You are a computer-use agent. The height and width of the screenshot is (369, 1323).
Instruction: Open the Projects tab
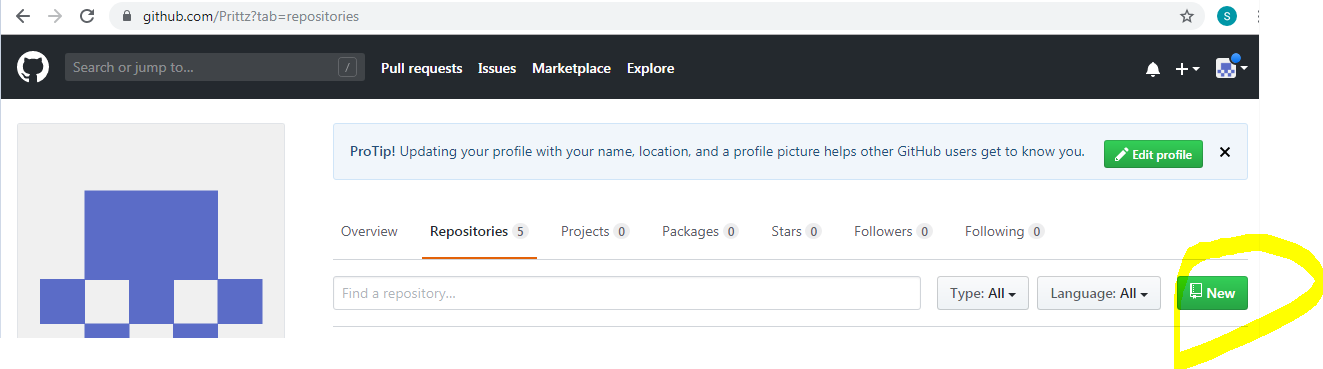tap(594, 231)
